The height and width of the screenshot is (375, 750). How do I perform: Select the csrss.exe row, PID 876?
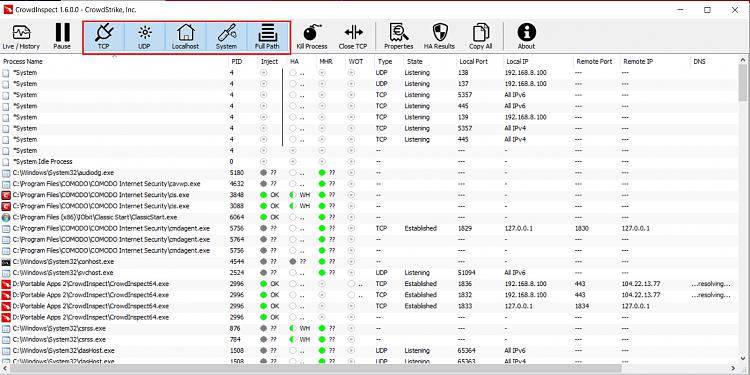click(369, 329)
